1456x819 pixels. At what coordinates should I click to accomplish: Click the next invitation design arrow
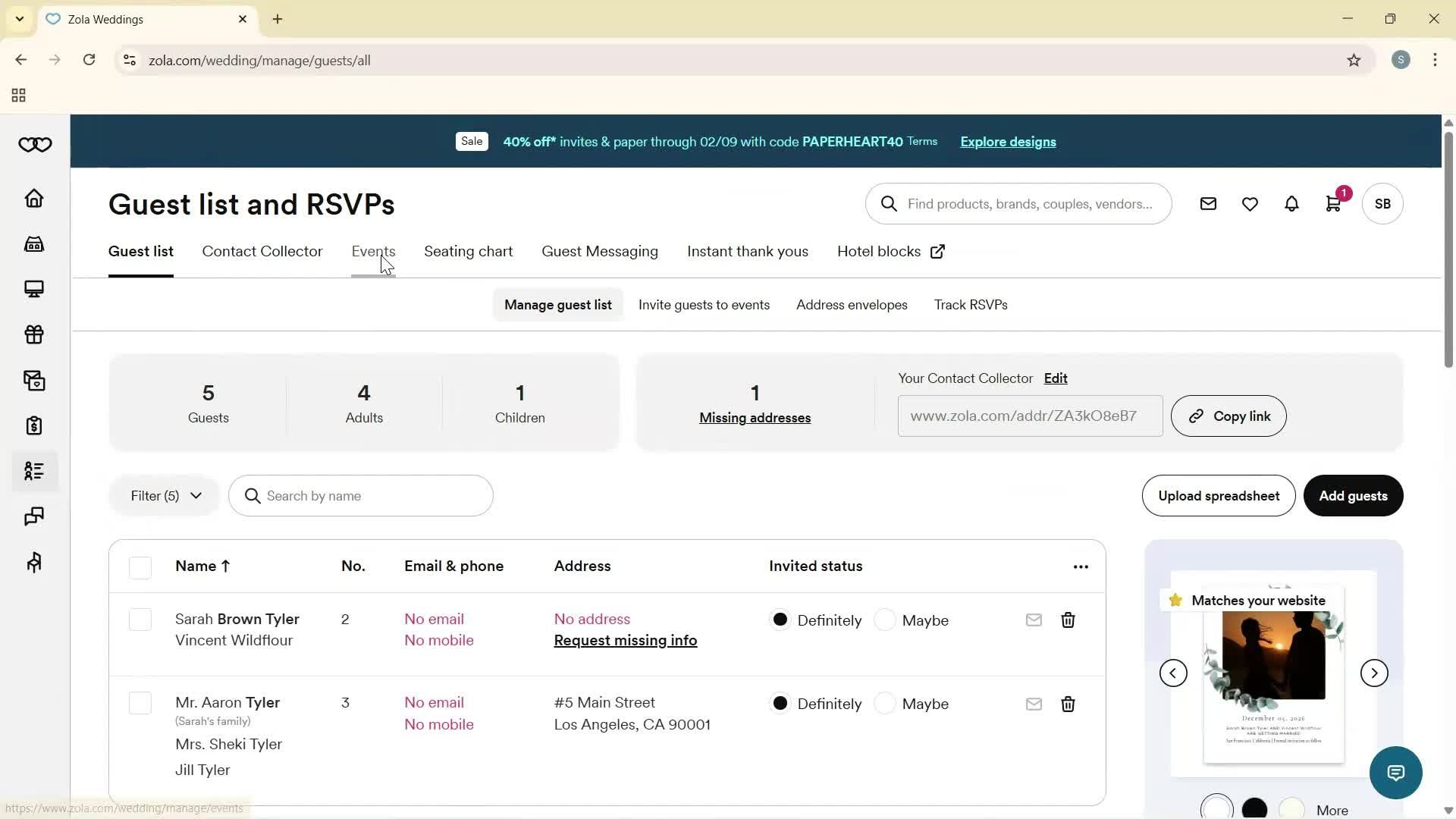point(1373,673)
